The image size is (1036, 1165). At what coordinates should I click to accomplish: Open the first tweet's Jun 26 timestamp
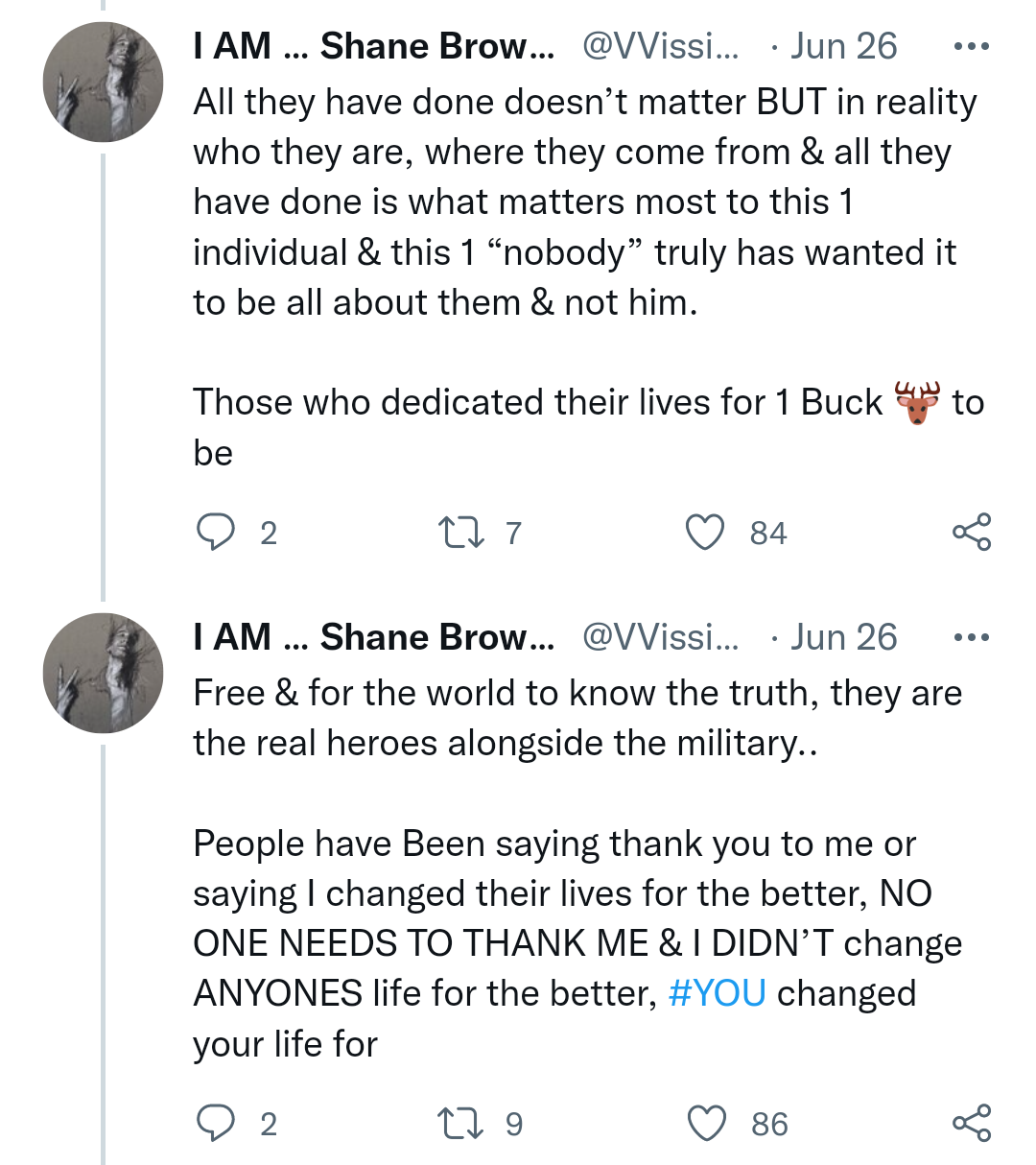[843, 46]
